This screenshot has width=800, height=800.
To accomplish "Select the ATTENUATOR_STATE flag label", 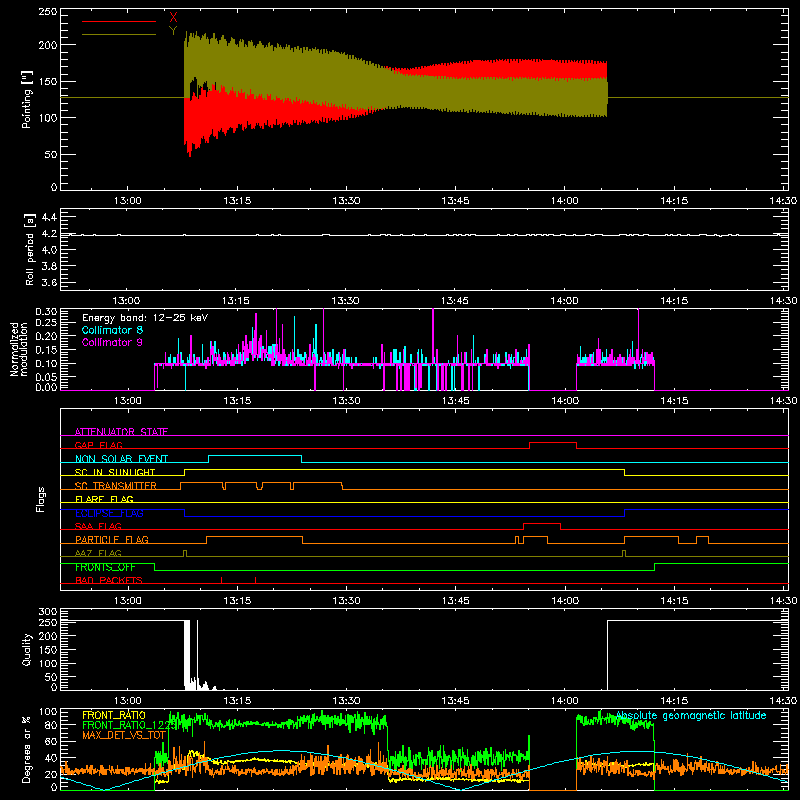I will pyautogui.click(x=121, y=432).
